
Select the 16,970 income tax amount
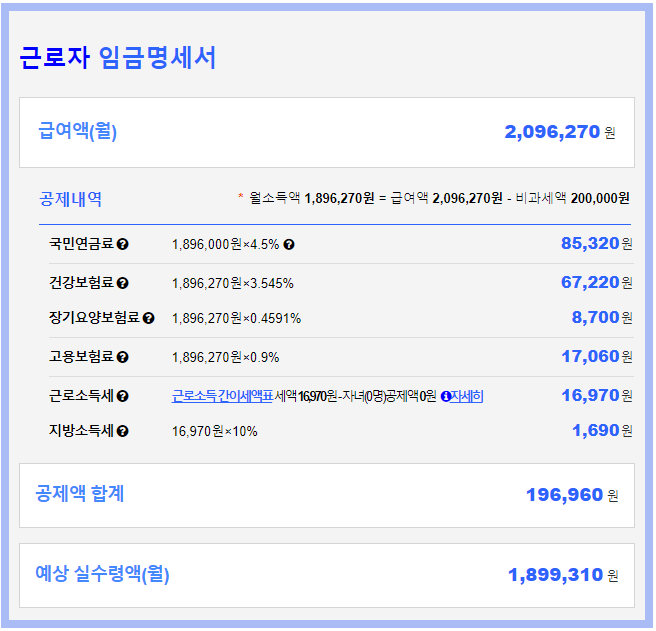[x=590, y=396]
